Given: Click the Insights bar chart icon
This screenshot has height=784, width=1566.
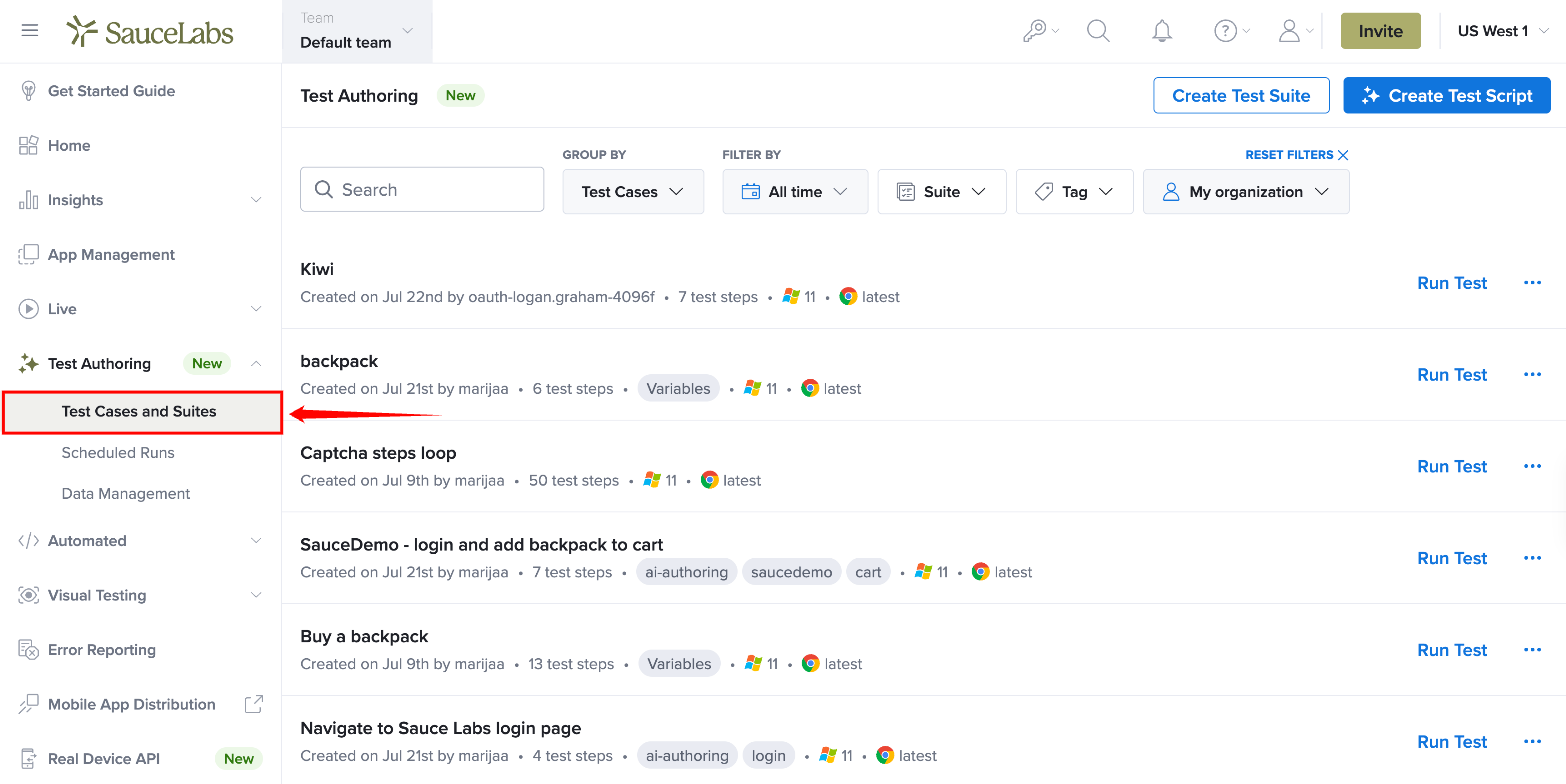Looking at the screenshot, I should coord(28,200).
